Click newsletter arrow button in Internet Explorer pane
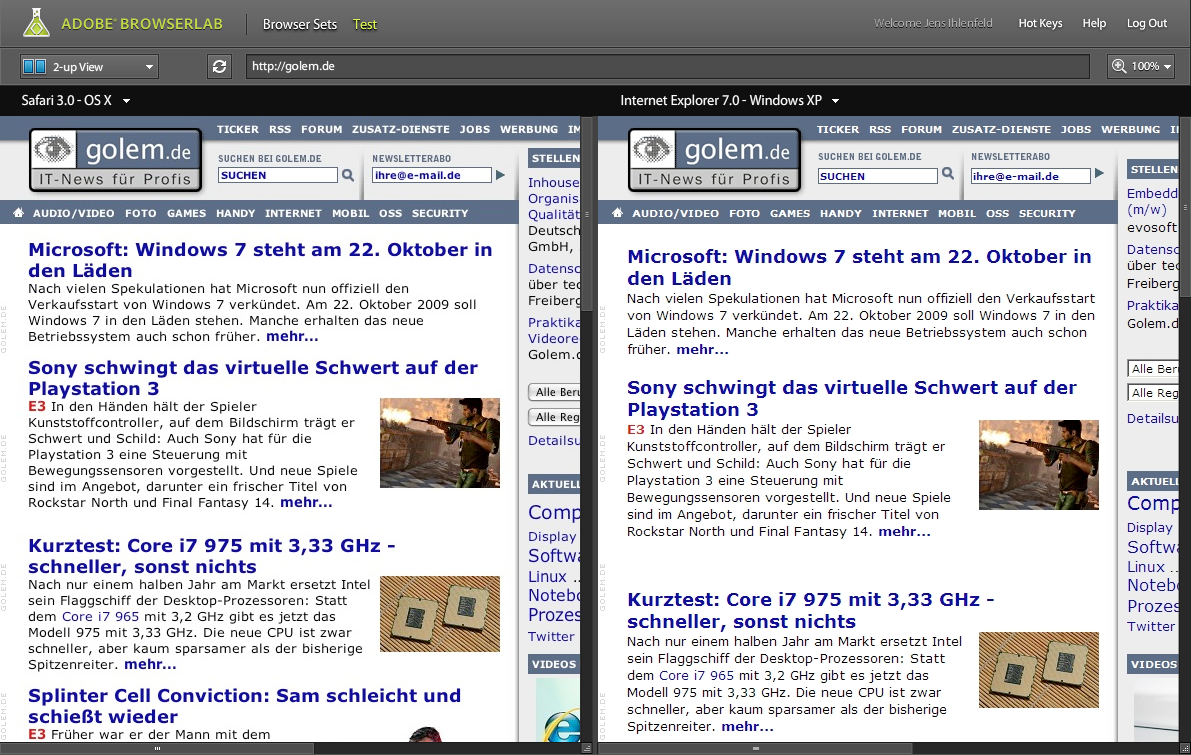The image size is (1191, 755). (x=1099, y=174)
